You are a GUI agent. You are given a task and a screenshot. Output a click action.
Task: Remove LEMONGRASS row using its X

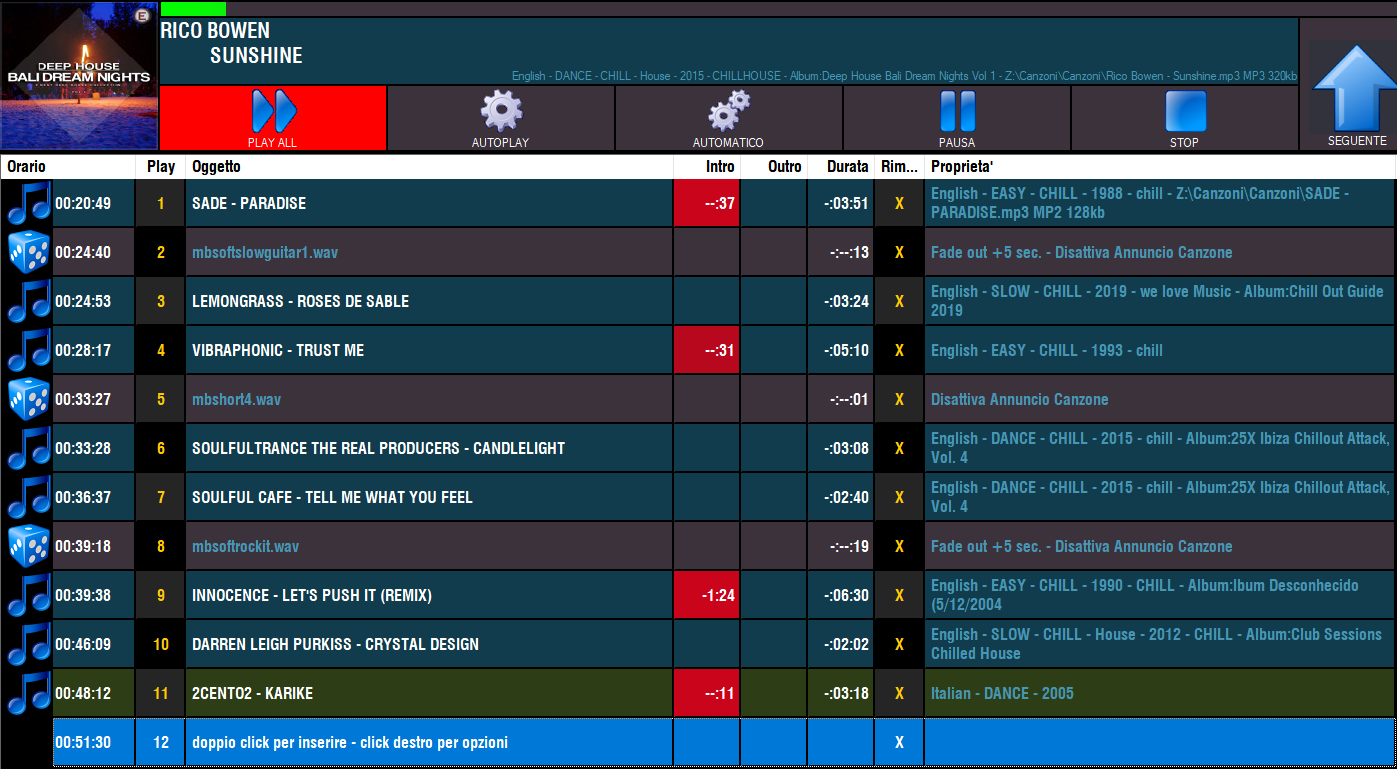pyautogui.click(x=899, y=301)
